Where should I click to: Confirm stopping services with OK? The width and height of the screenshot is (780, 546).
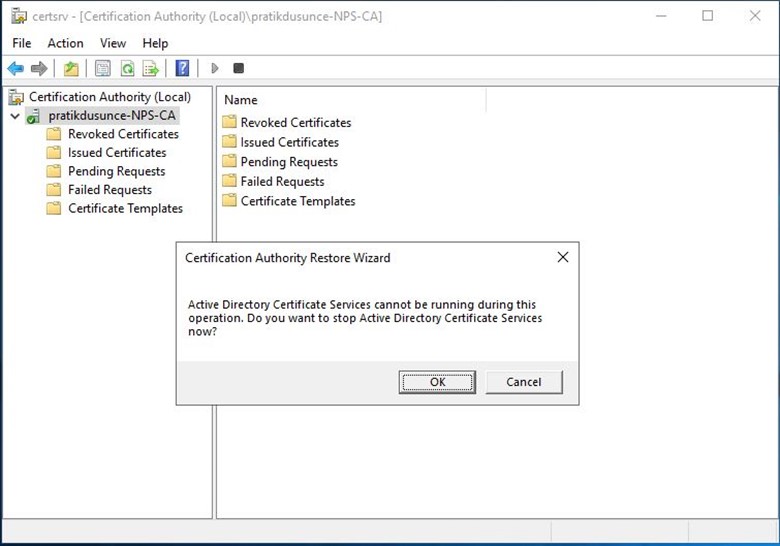coord(437,382)
